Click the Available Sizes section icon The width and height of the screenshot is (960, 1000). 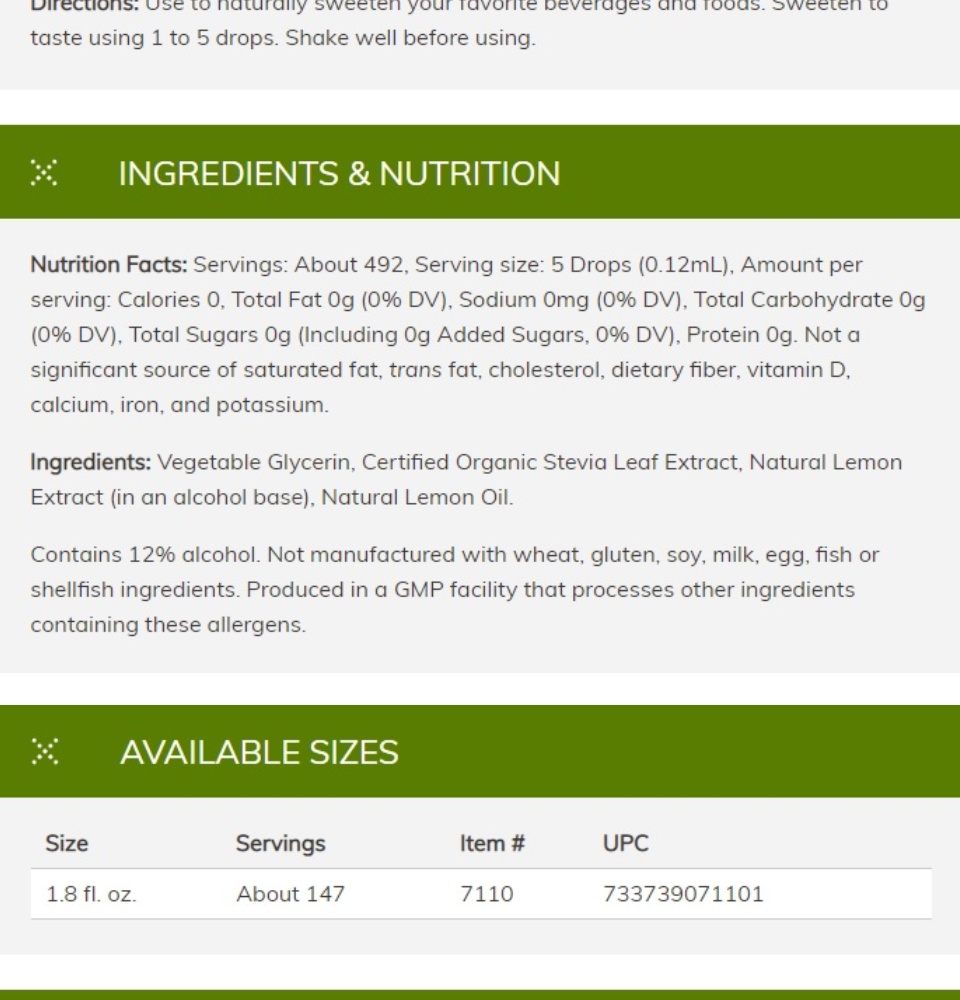click(x=44, y=751)
